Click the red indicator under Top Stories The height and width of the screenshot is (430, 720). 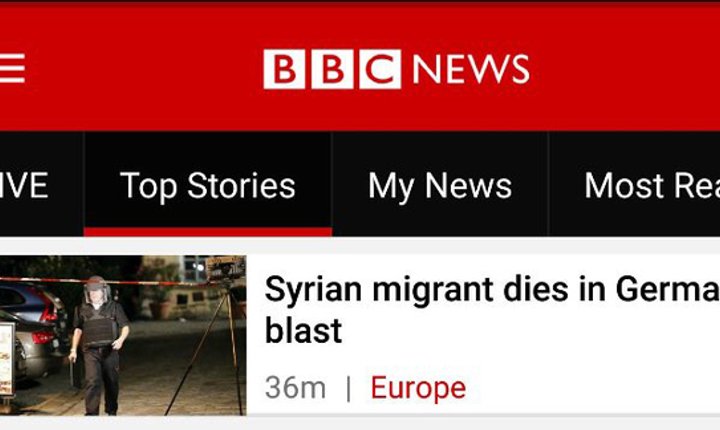[208, 232]
